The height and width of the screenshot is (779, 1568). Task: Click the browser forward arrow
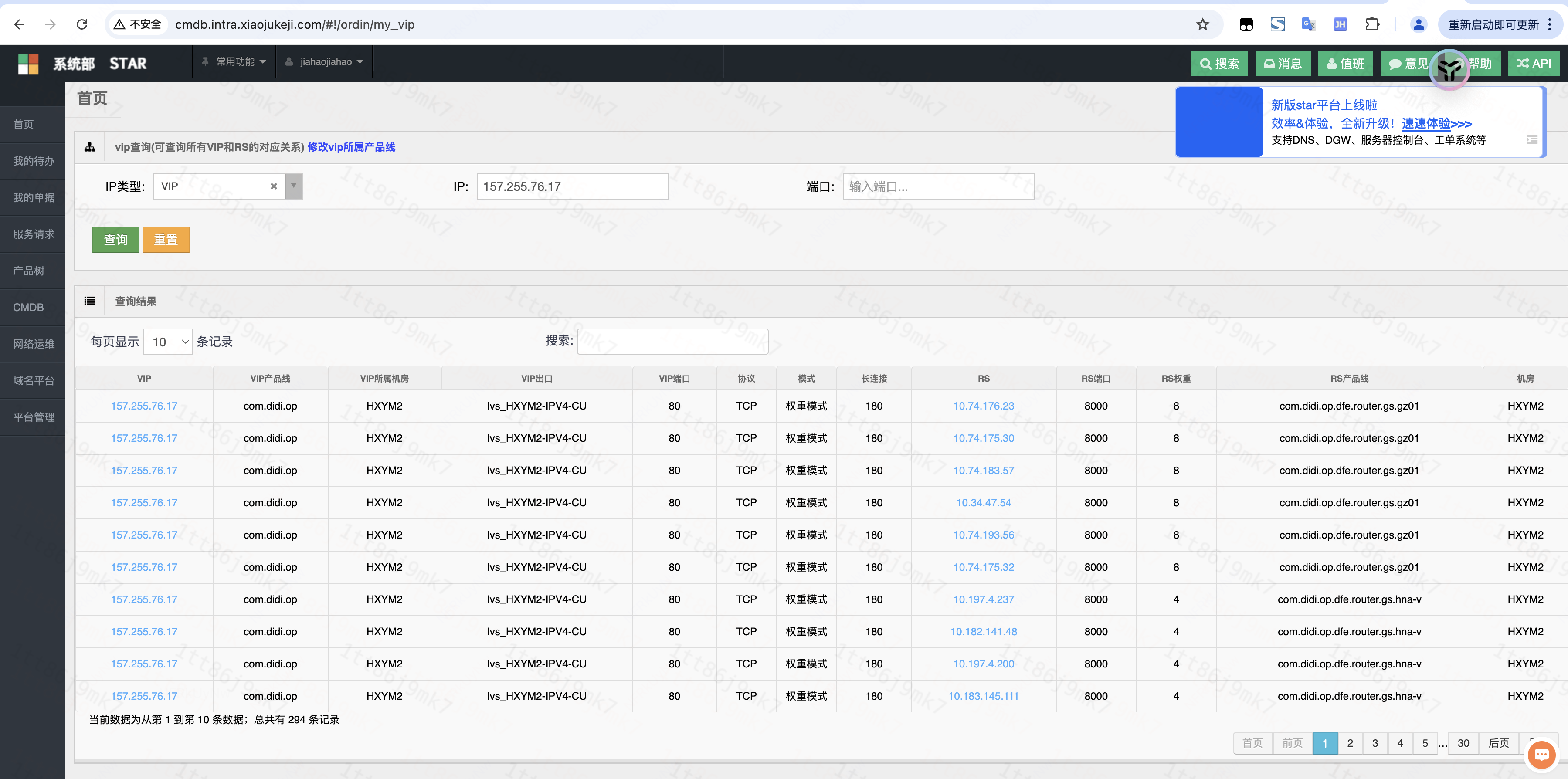51,24
